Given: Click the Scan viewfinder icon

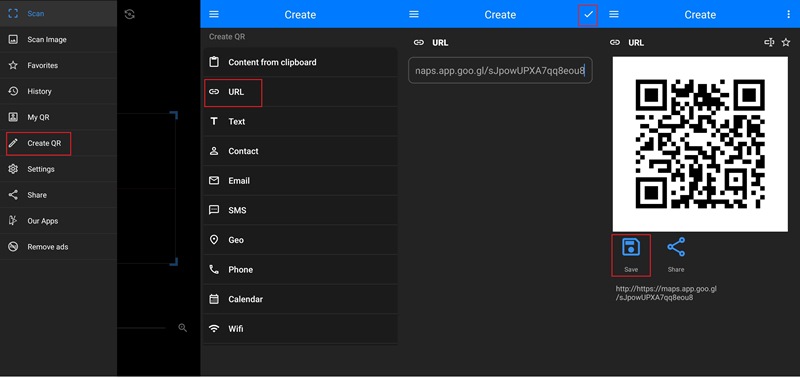Looking at the screenshot, I should tap(13, 14).
